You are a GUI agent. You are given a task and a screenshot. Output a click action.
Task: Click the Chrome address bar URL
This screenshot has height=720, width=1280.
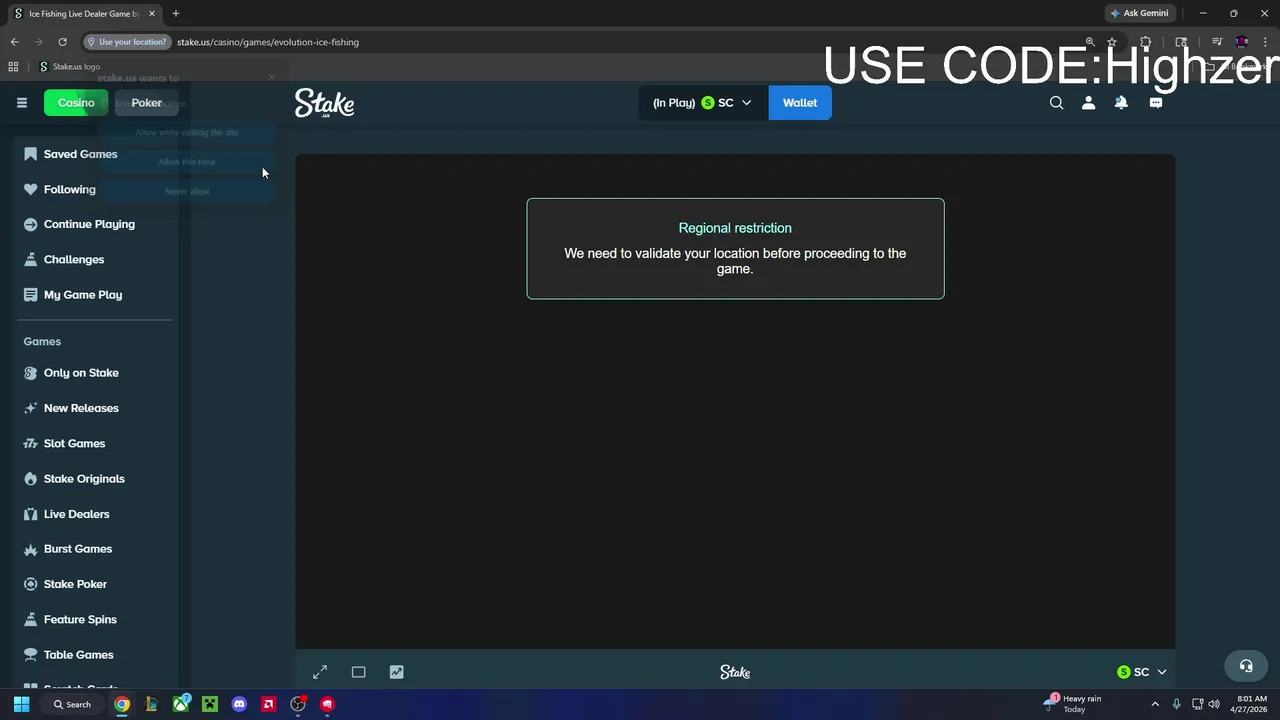coord(268,42)
